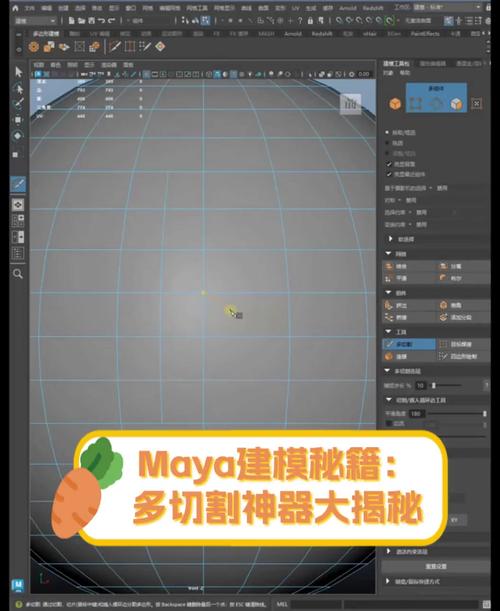Click the highlighted Multi-Cut last-tool icon in toolbox
500x611 pixels.
coord(18,184)
